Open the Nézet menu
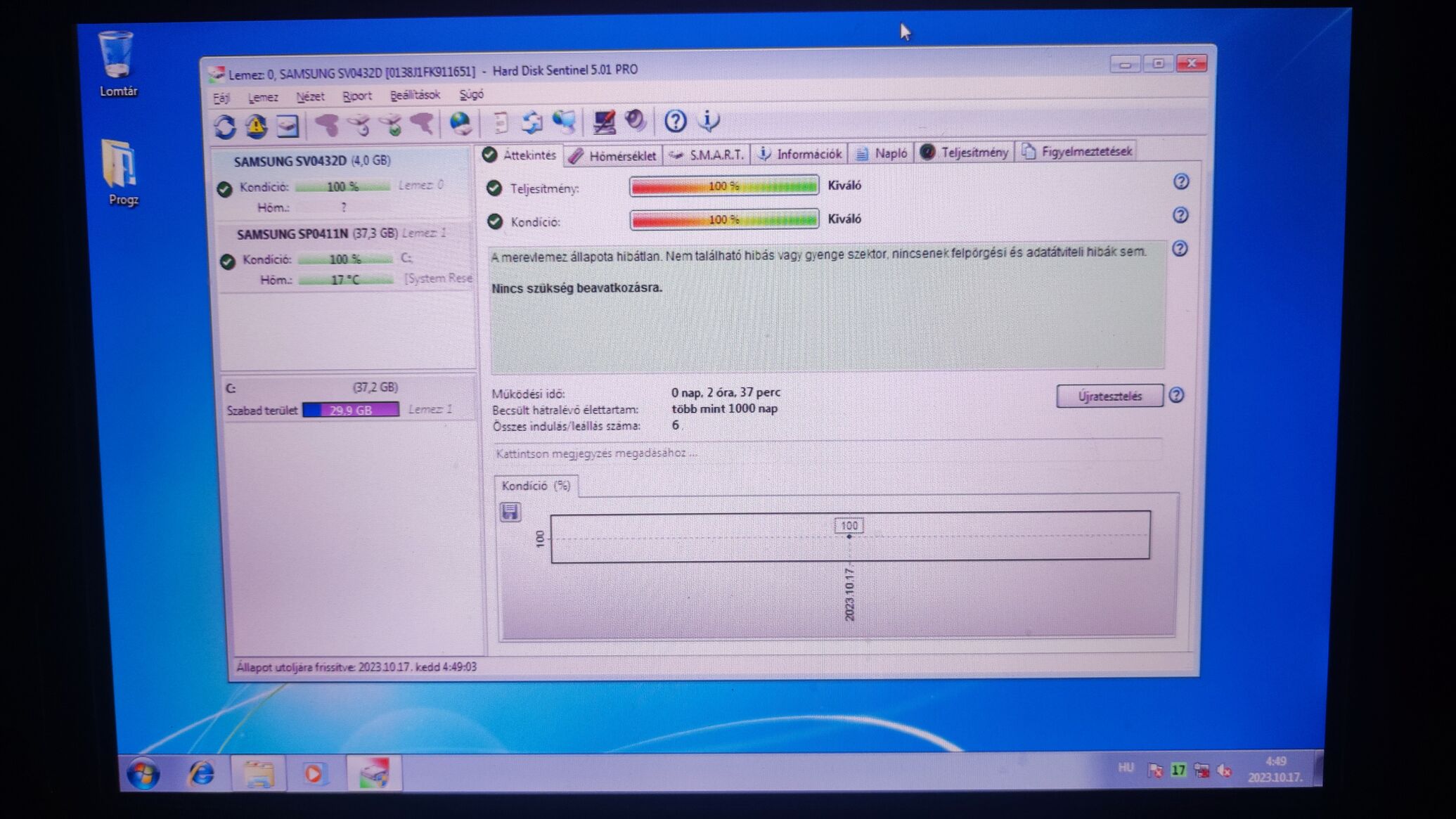The image size is (1456, 819). click(x=310, y=96)
